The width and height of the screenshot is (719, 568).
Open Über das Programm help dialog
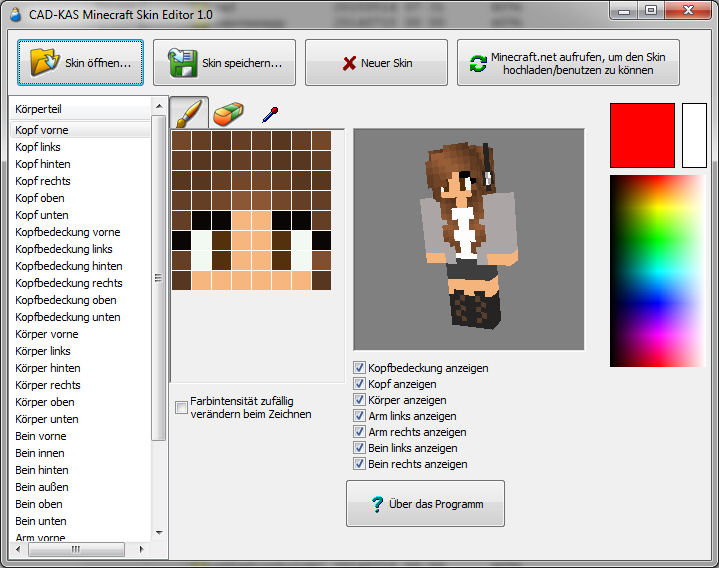425,504
